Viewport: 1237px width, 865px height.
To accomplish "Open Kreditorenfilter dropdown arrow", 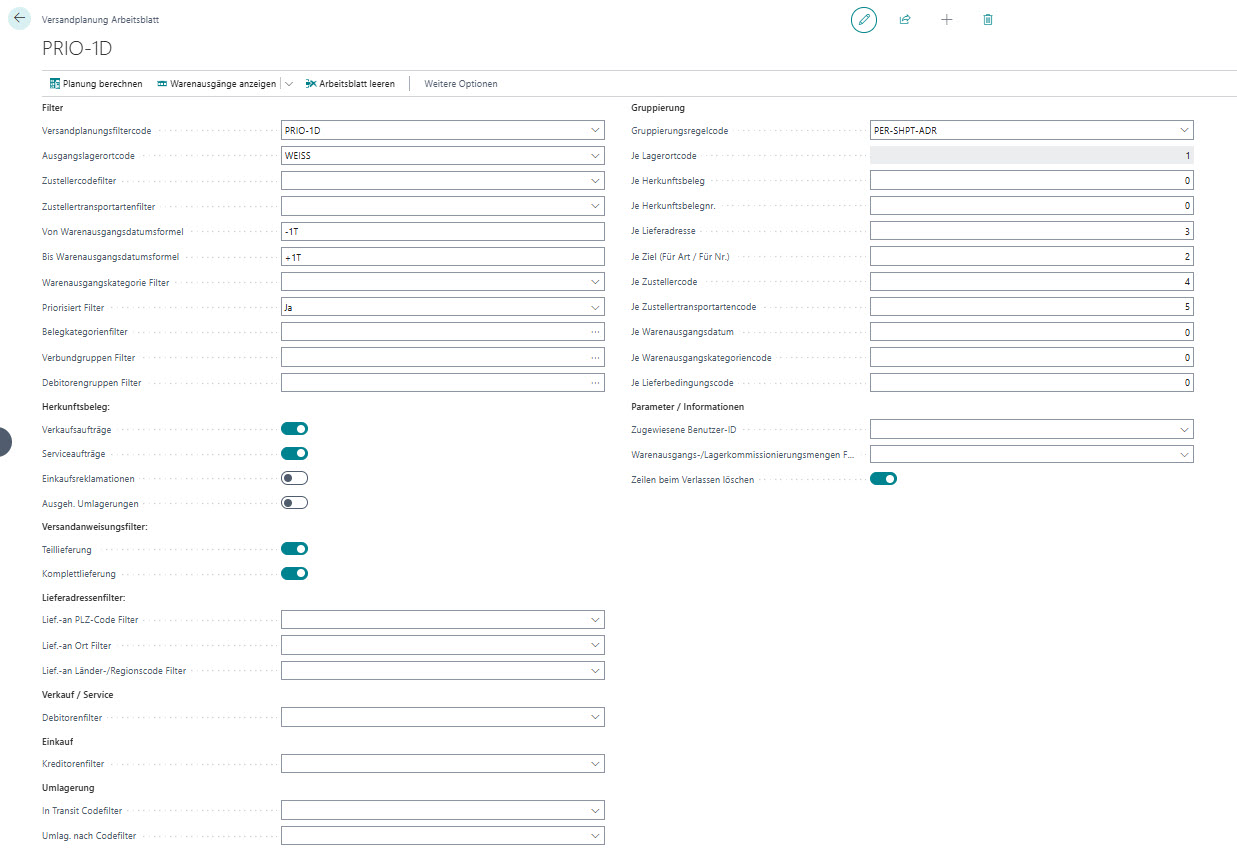I will [596, 764].
